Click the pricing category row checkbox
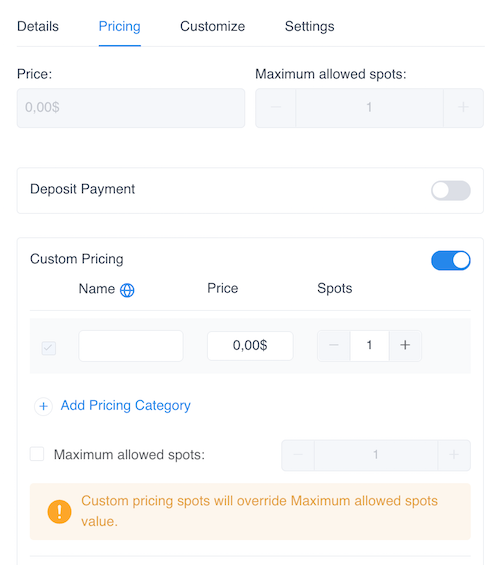 click(x=49, y=348)
